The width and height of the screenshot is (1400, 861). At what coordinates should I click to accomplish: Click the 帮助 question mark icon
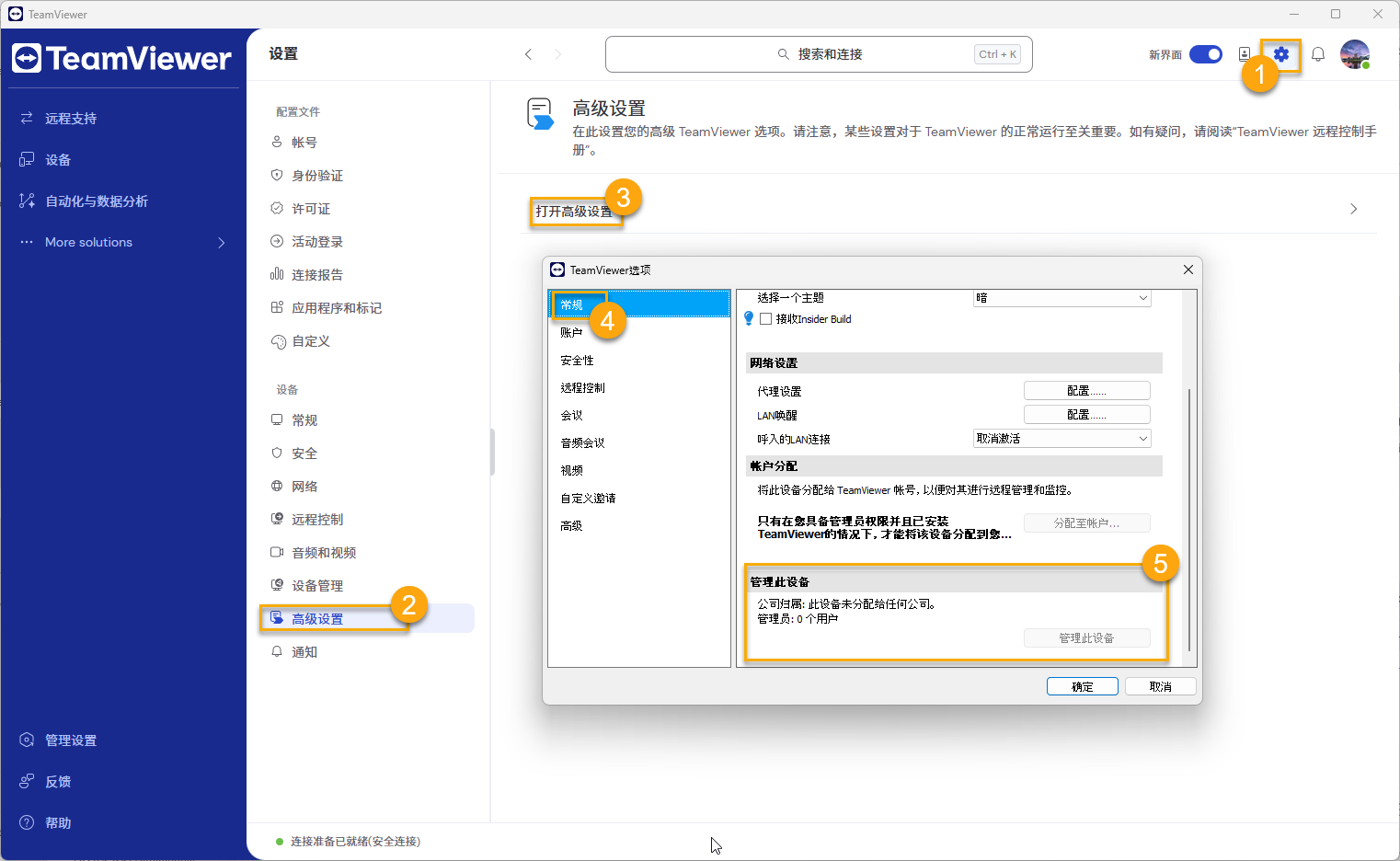click(x=27, y=822)
